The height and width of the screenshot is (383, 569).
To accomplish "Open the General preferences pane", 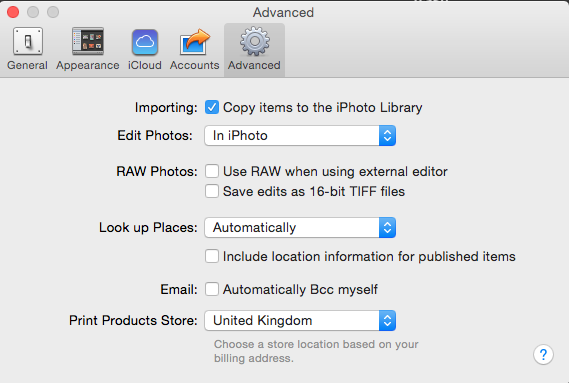I will point(28,49).
